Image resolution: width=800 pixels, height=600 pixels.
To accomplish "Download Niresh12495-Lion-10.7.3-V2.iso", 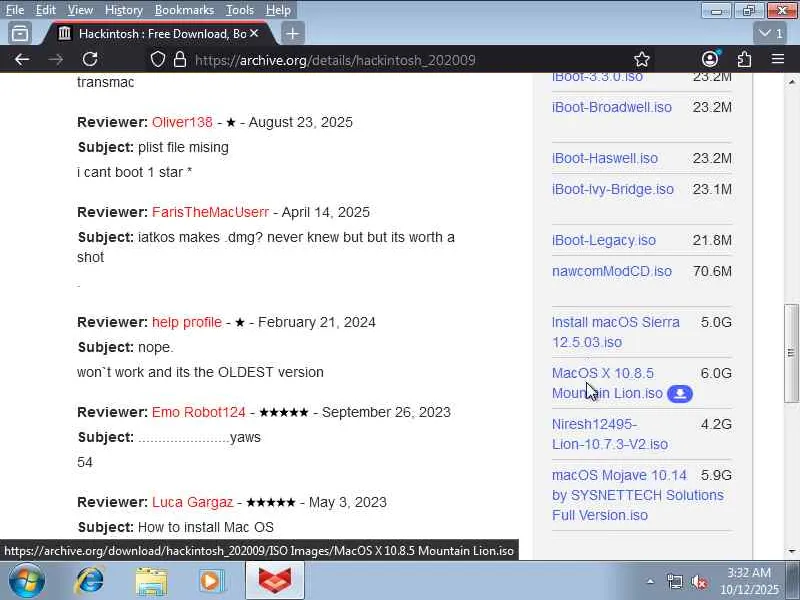I will point(610,434).
